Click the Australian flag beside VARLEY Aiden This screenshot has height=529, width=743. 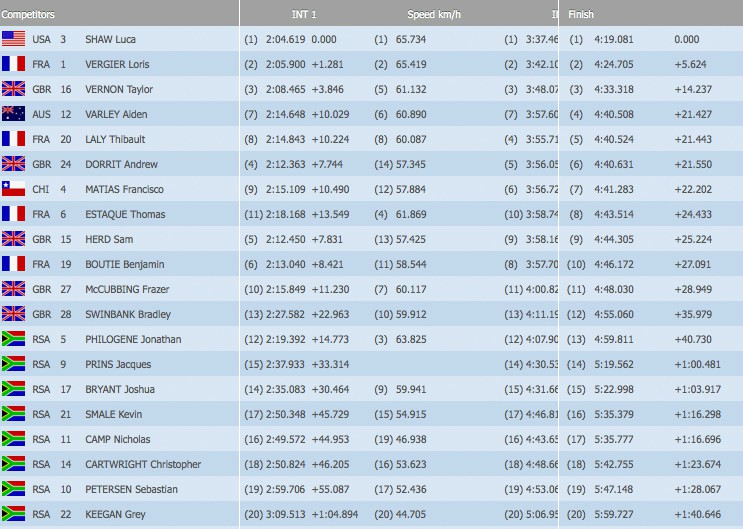[x=14, y=114]
